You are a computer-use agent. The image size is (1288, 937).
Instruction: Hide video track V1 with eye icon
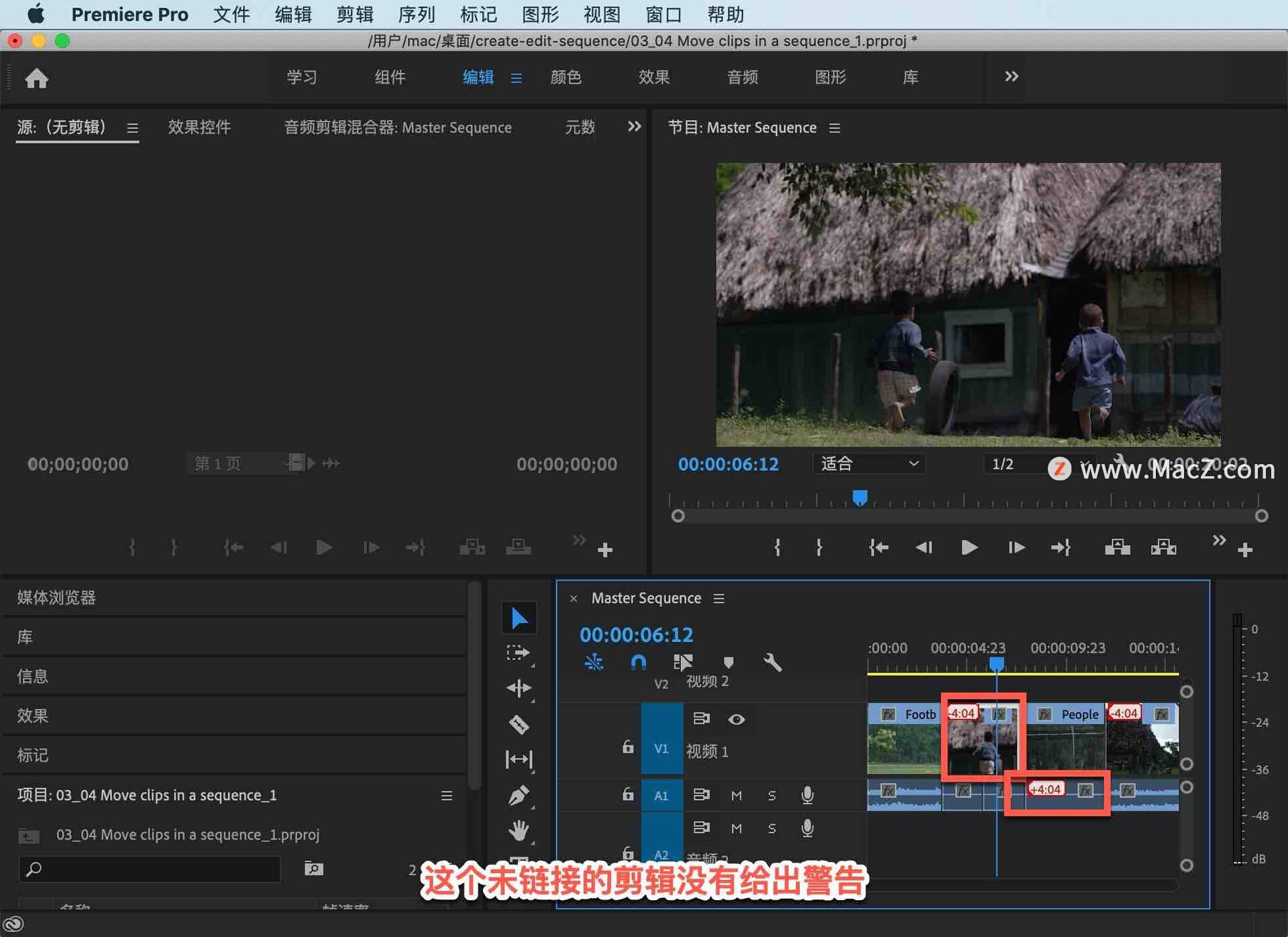pyautogui.click(x=736, y=719)
